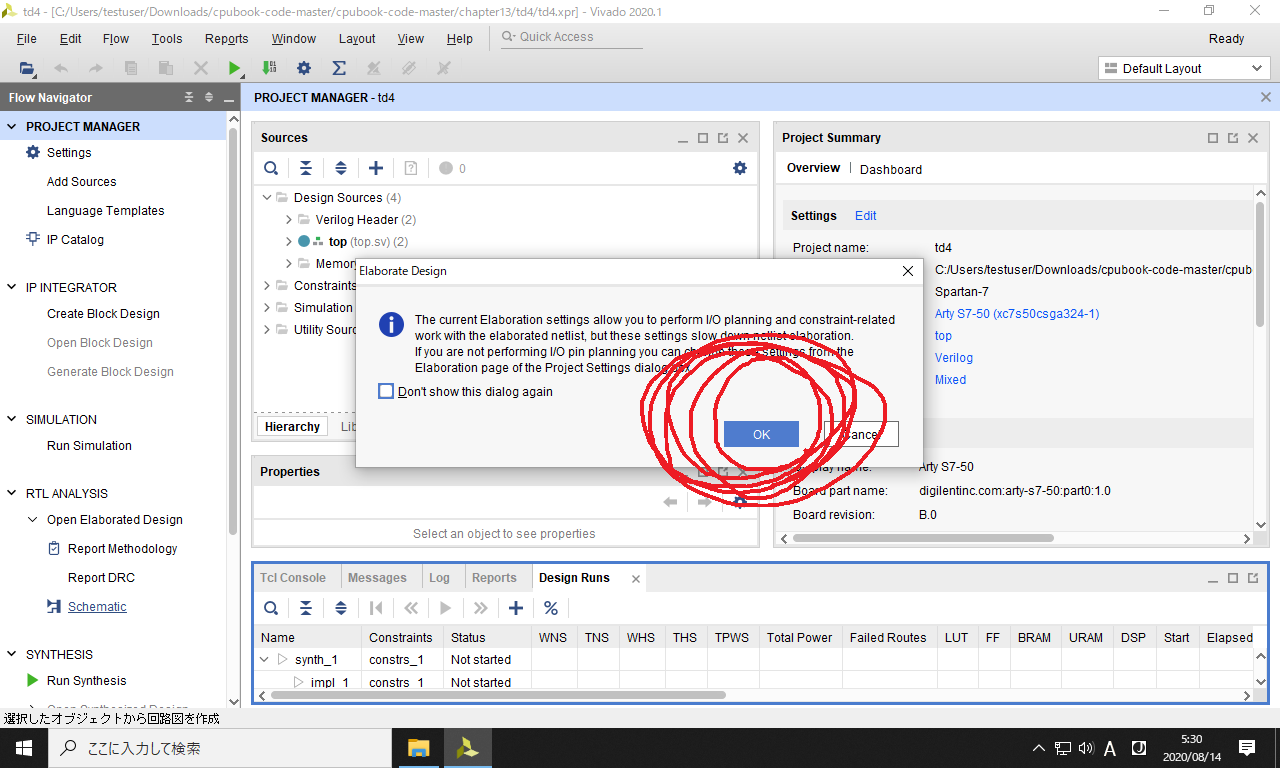Maximize the Project Summary panel

(1213, 138)
